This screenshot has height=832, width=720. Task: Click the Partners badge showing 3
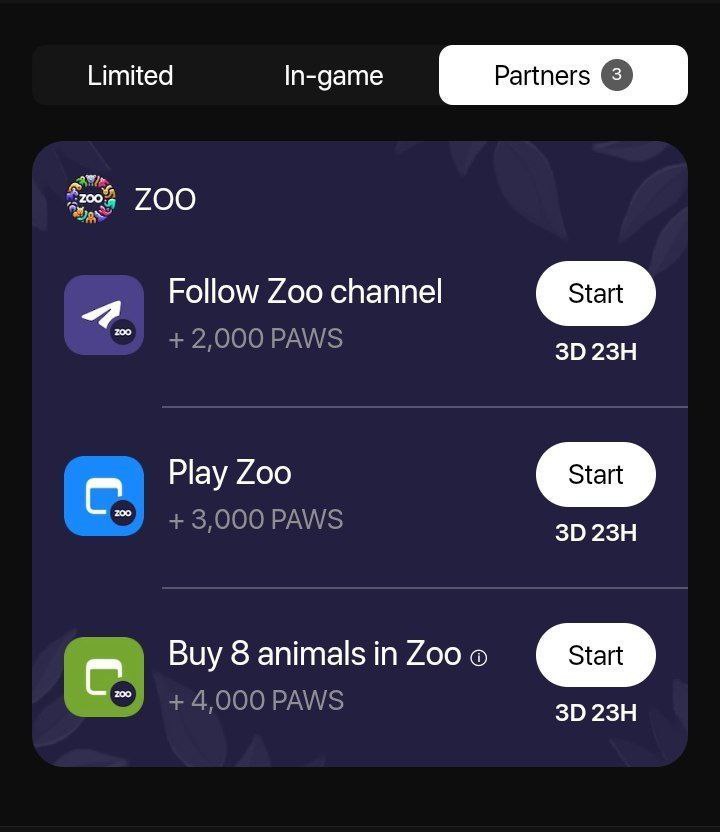[x=617, y=75]
